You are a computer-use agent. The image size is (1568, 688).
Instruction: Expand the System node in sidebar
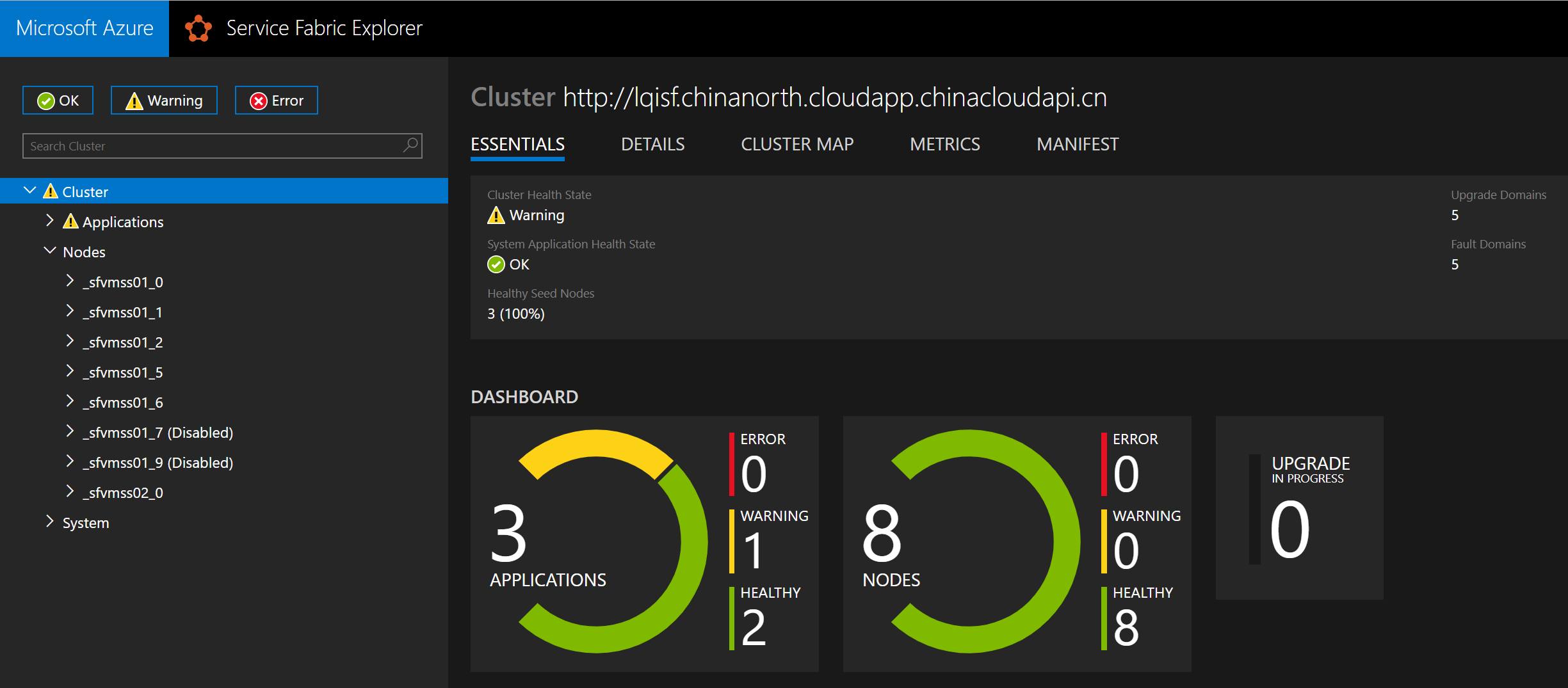click(x=50, y=522)
